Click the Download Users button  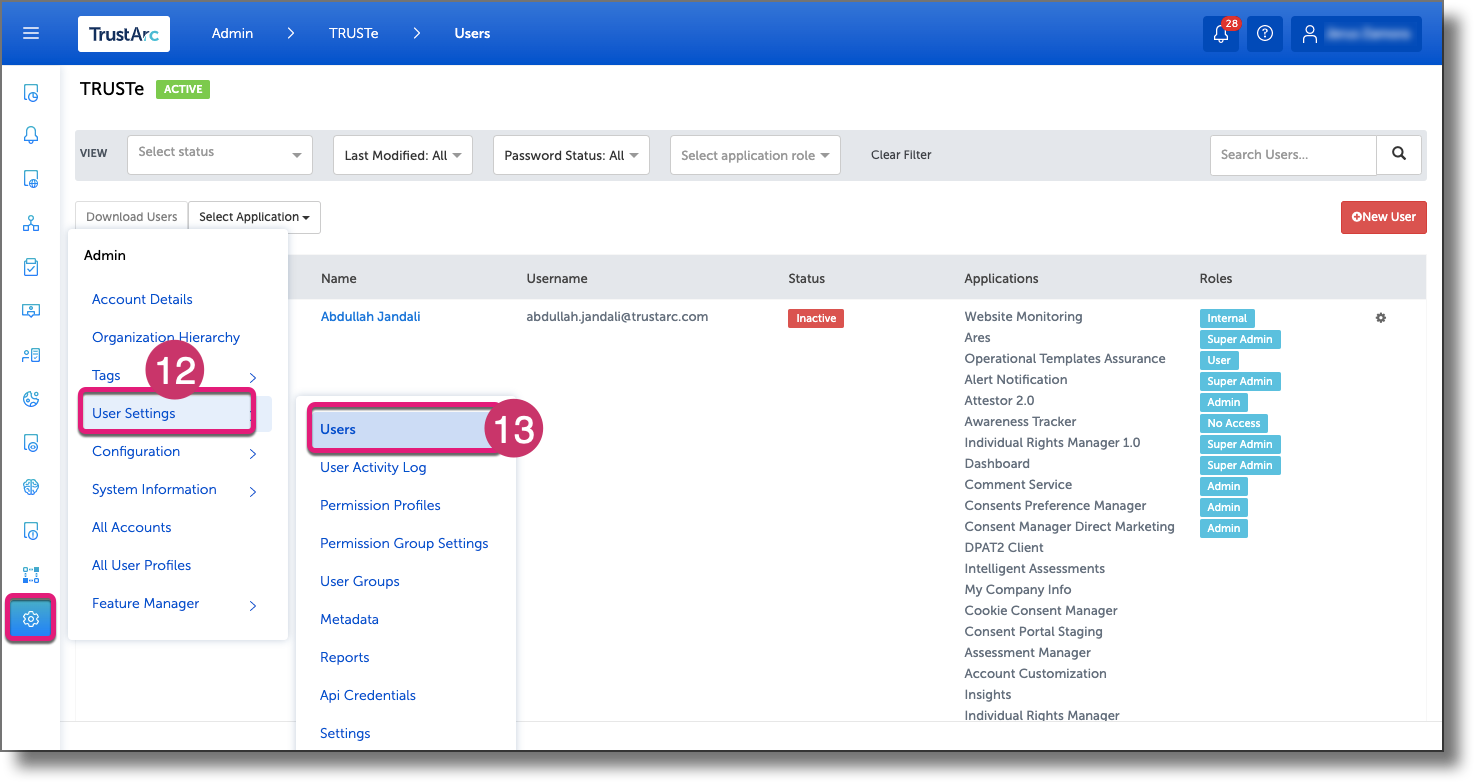point(131,217)
